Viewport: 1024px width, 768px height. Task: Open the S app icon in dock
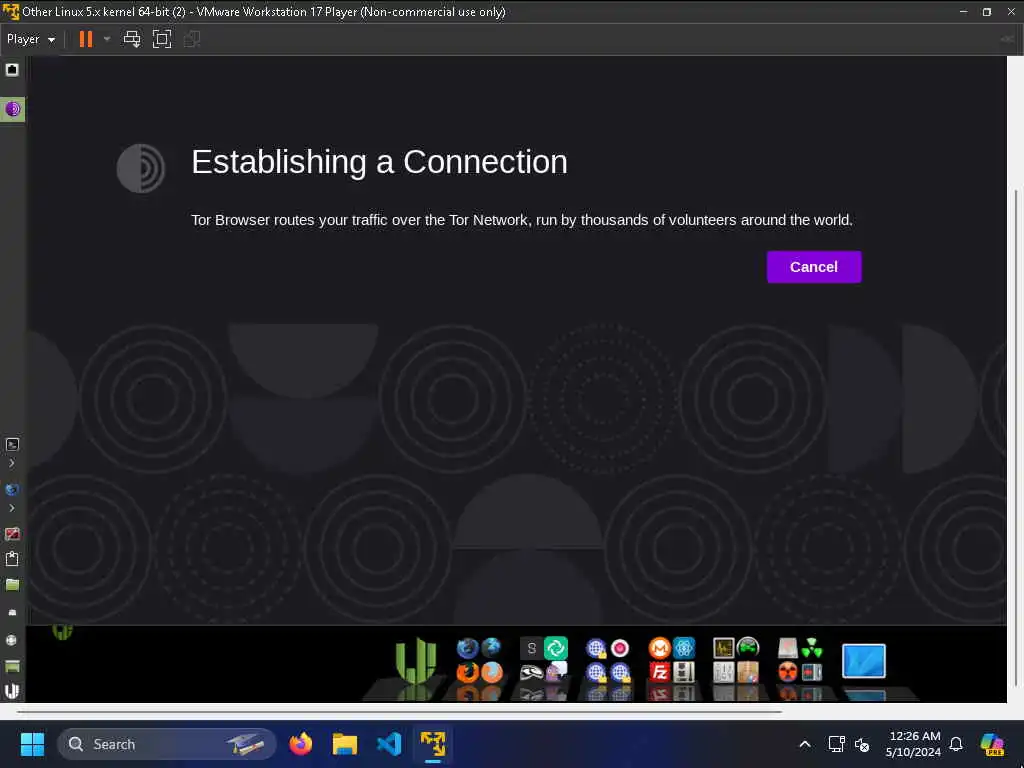click(x=532, y=648)
